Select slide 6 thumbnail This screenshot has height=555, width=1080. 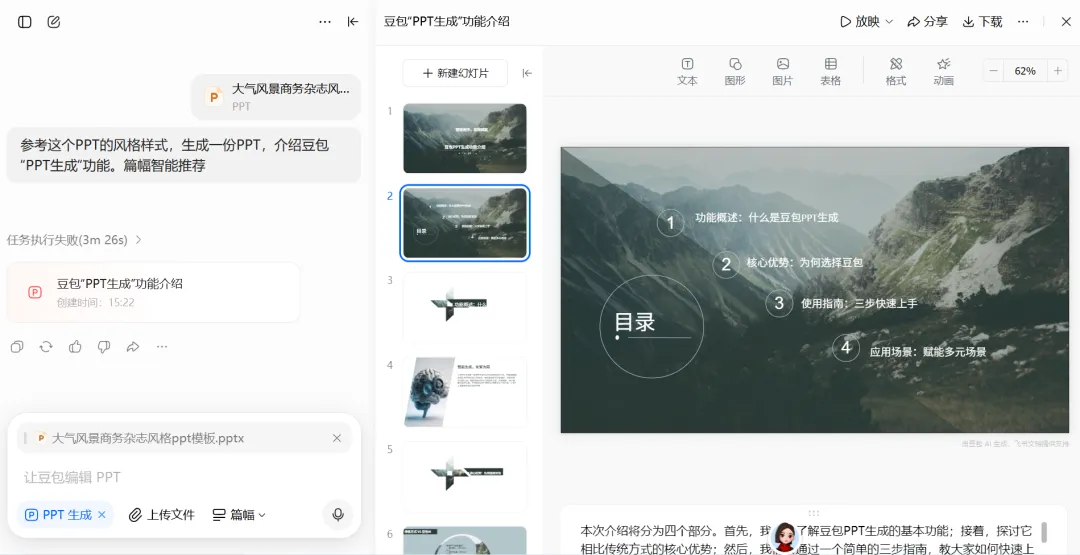click(x=465, y=541)
